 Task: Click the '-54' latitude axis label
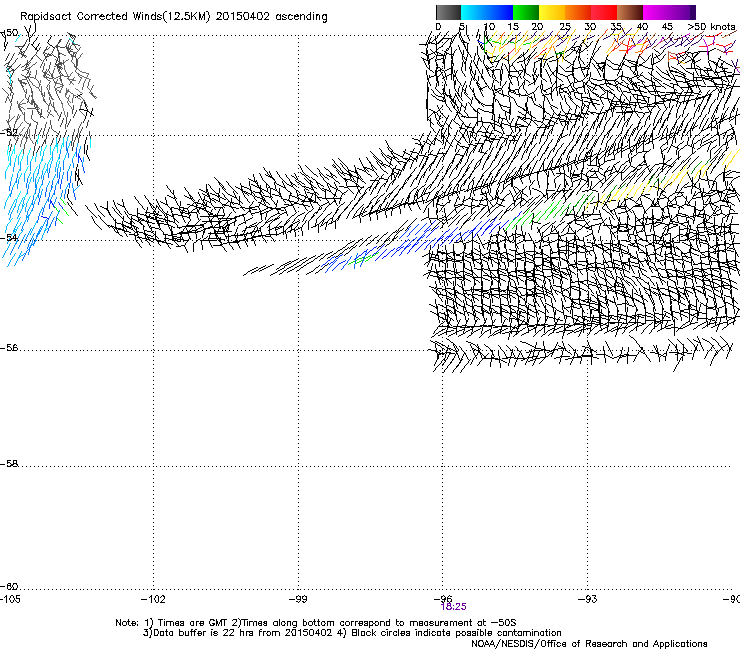tap(9, 237)
